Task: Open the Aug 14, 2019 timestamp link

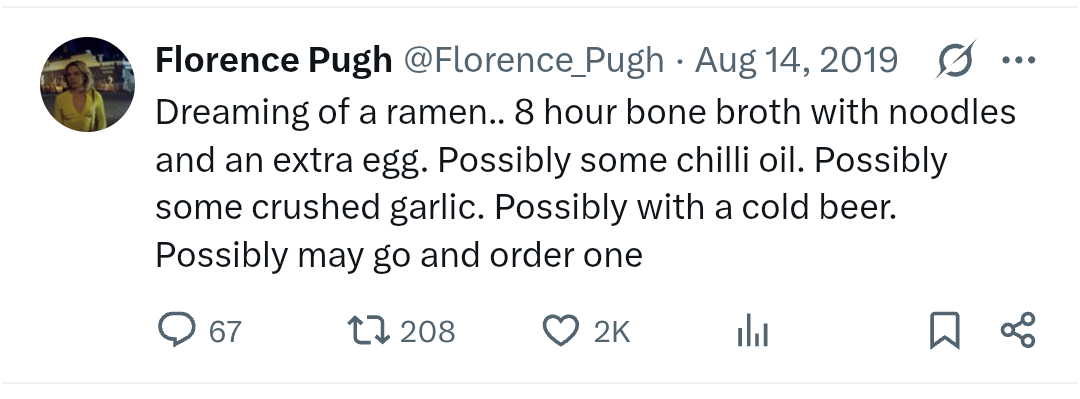Action: (x=796, y=60)
